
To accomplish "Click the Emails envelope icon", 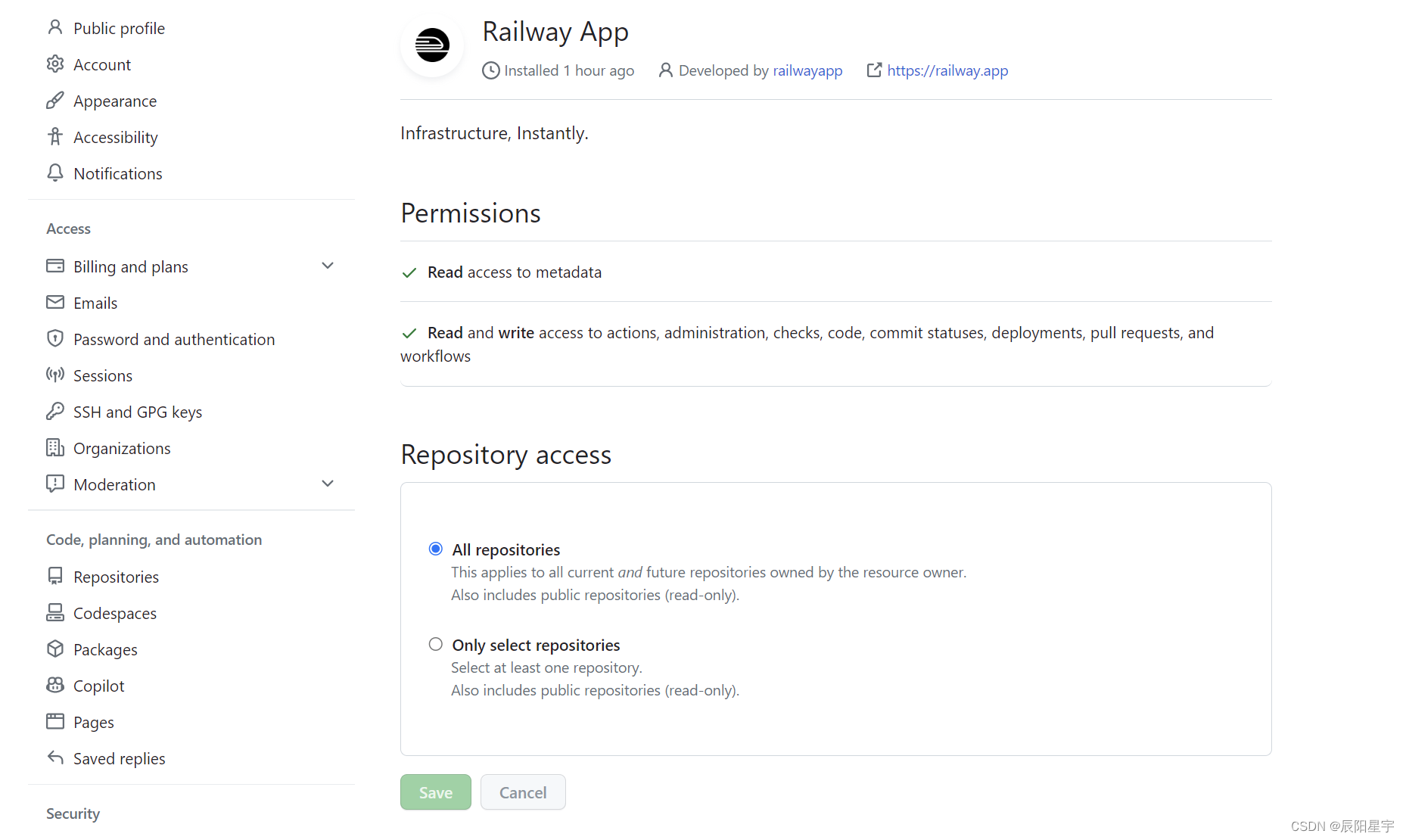I will pyautogui.click(x=55, y=303).
